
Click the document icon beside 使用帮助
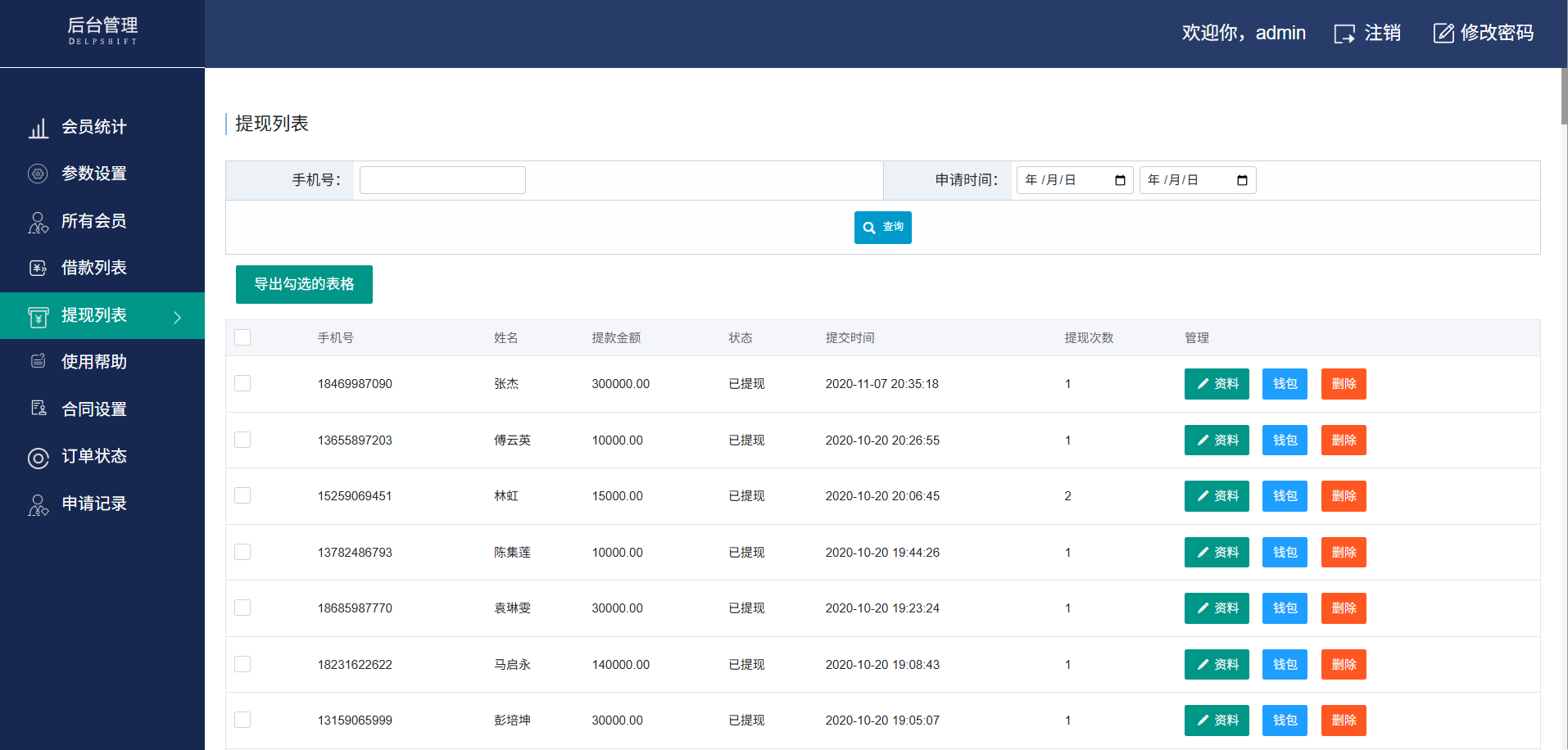pos(38,361)
